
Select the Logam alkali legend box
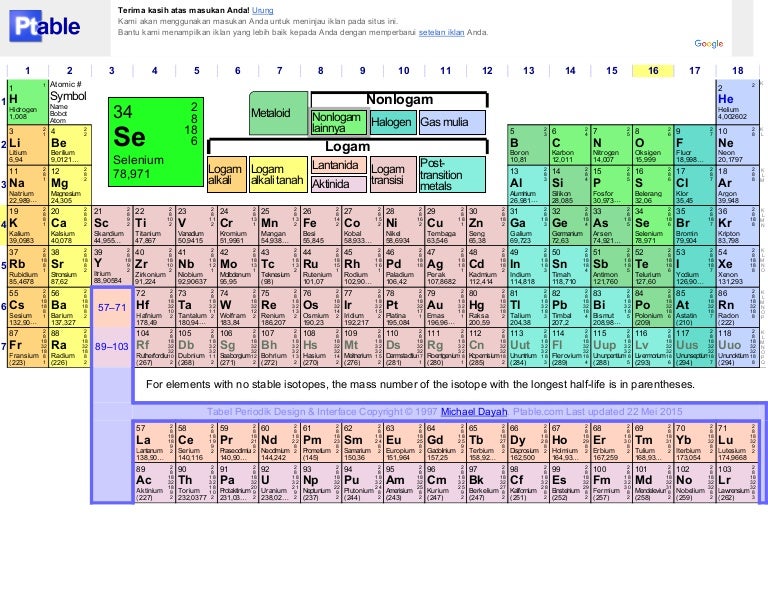227,174
